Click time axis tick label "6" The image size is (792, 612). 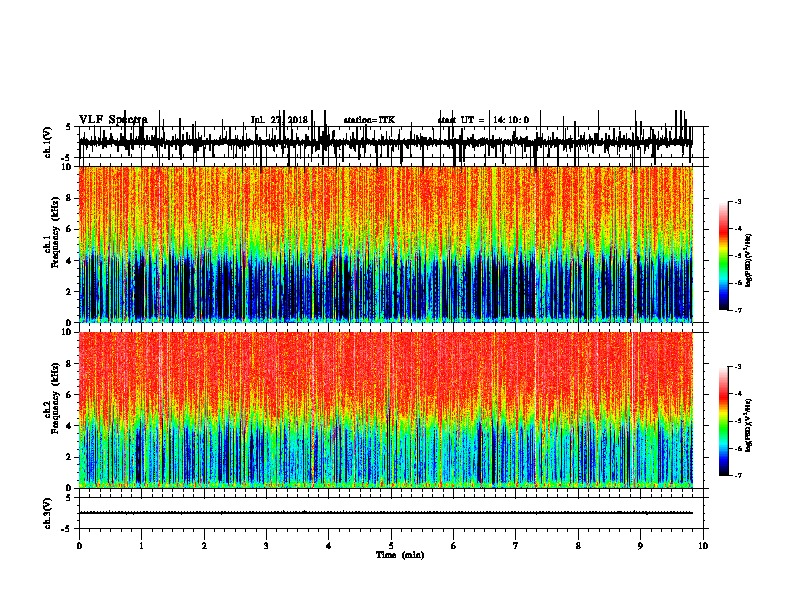[x=453, y=546]
